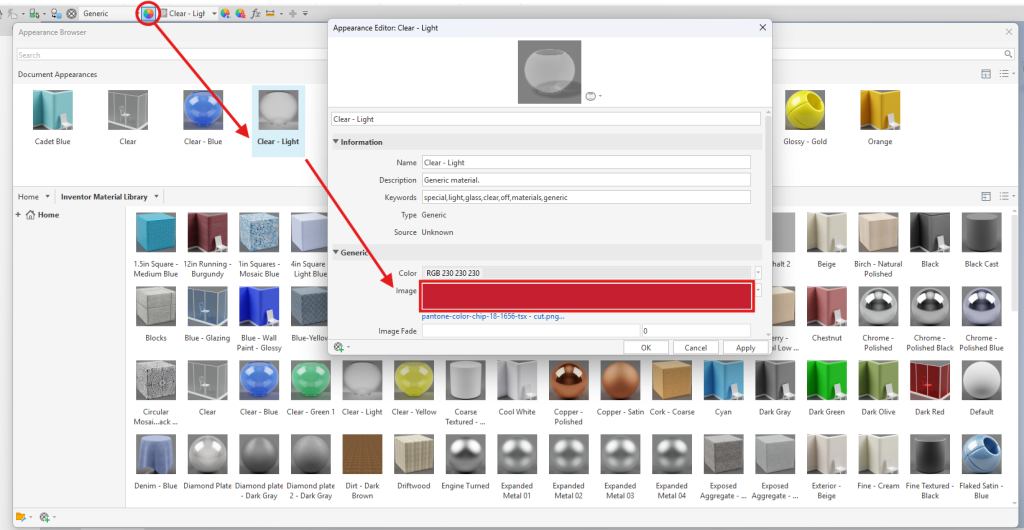Viewport: 1024px width, 530px height.
Task: Collapse the Generic section
Action: [337, 253]
